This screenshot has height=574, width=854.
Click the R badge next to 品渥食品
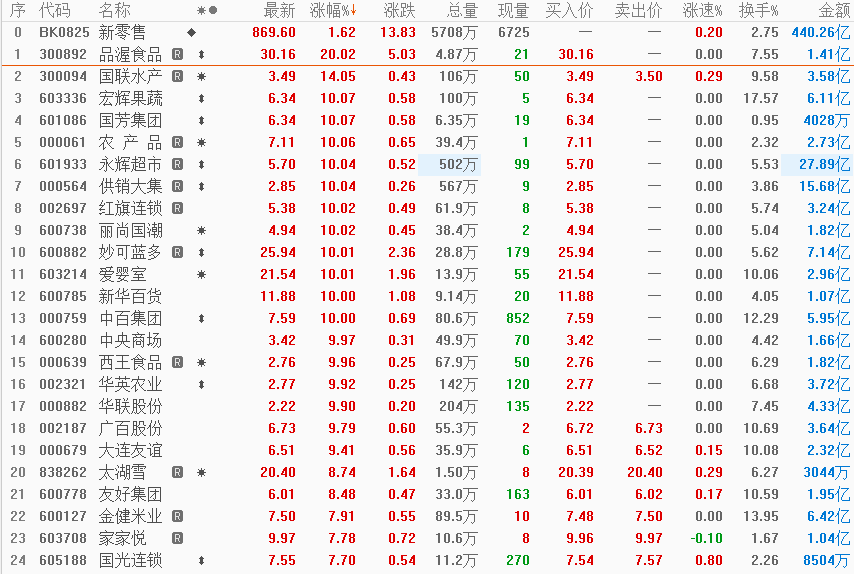point(178,54)
